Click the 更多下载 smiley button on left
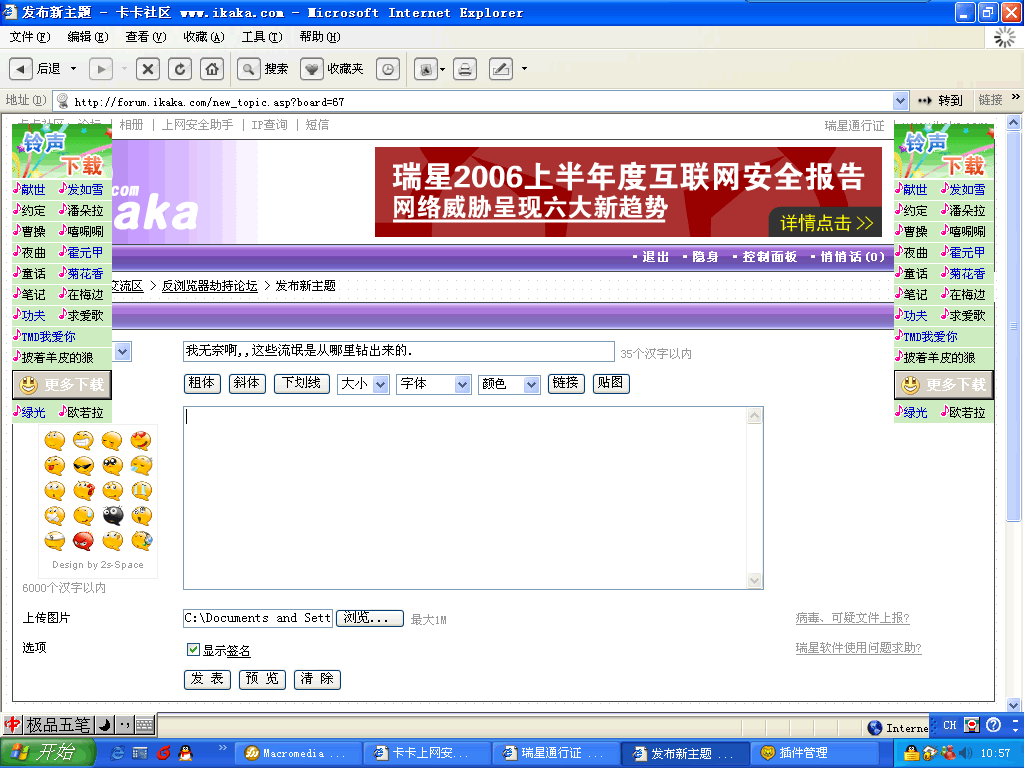1024x768 pixels. tap(62, 385)
